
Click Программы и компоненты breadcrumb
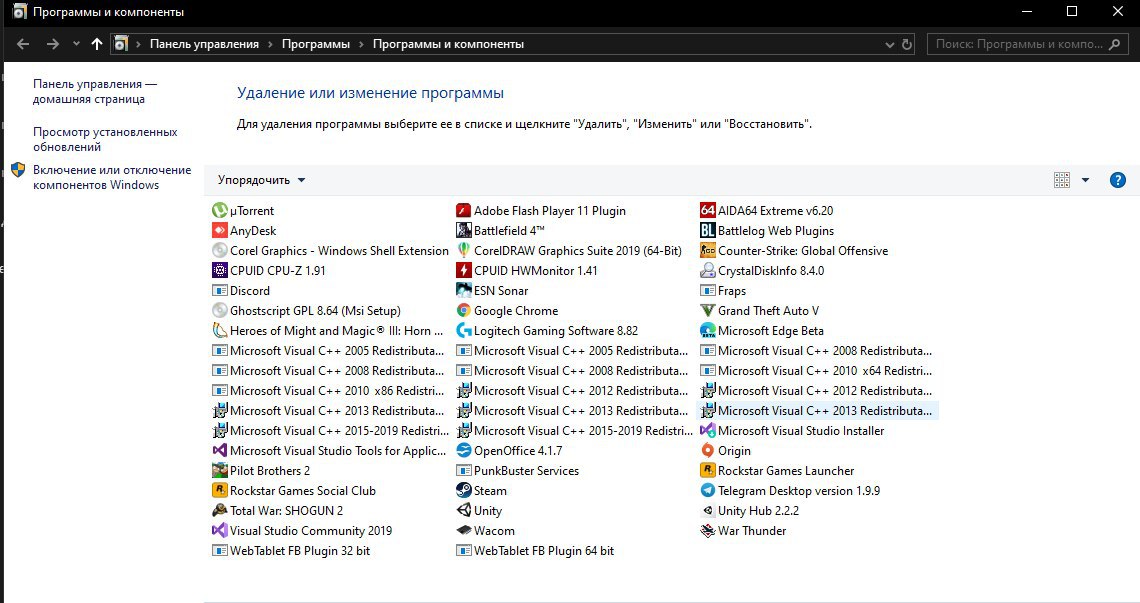tap(448, 44)
